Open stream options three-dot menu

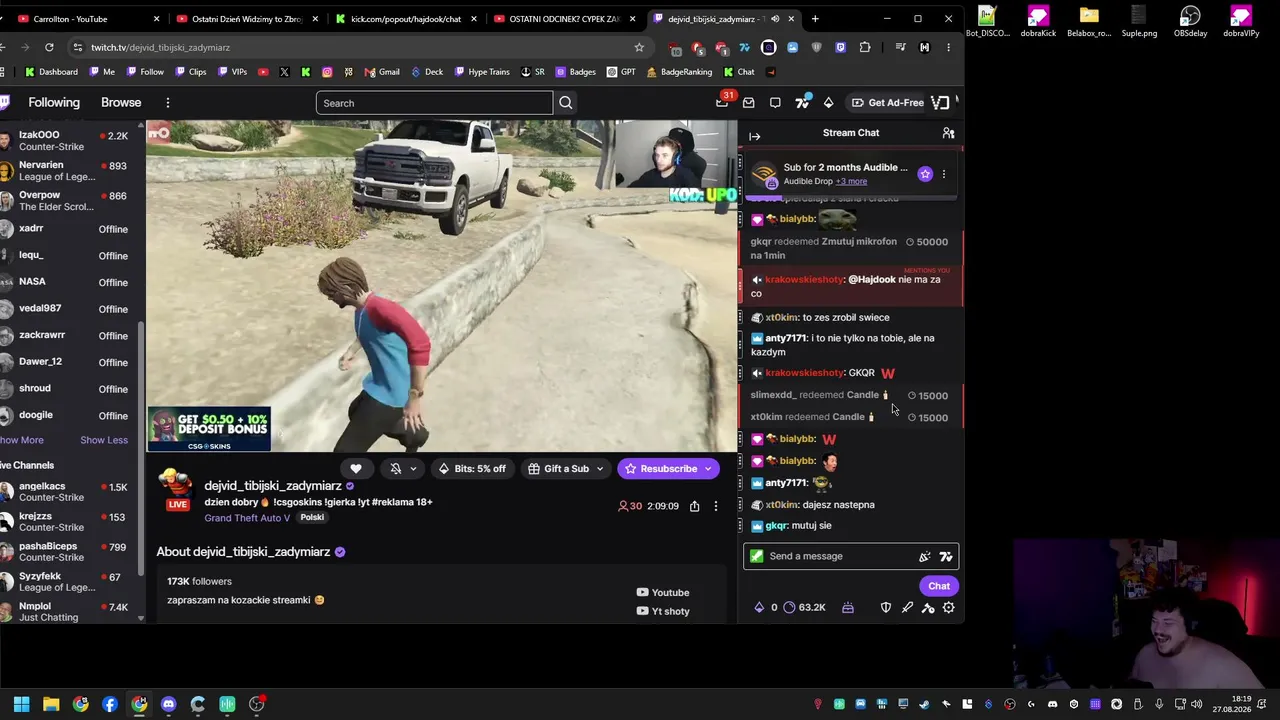(x=716, y=506)
